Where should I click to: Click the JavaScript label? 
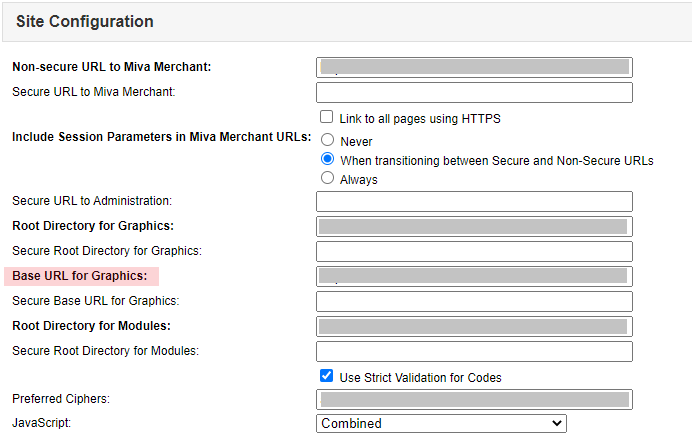pos(41,423)
